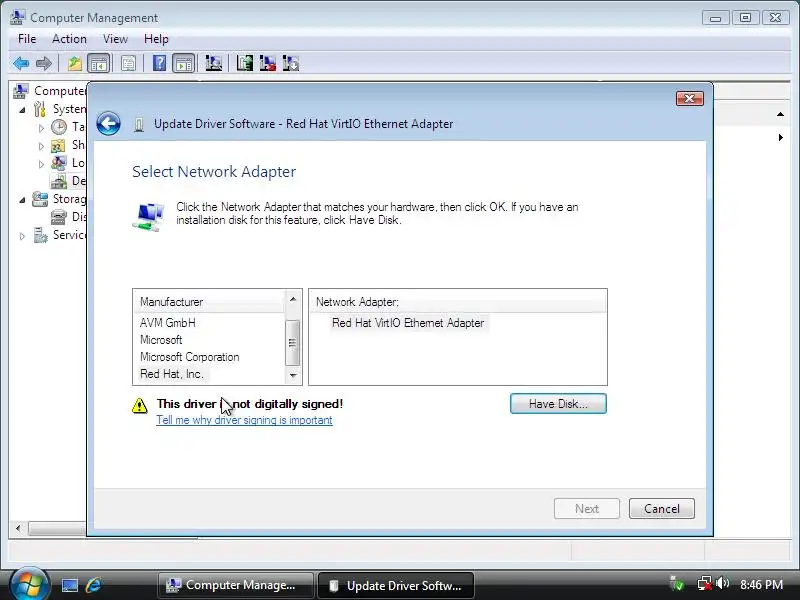800x600 pixels.
Task: Open the Action menu
Action: point(69,39)
